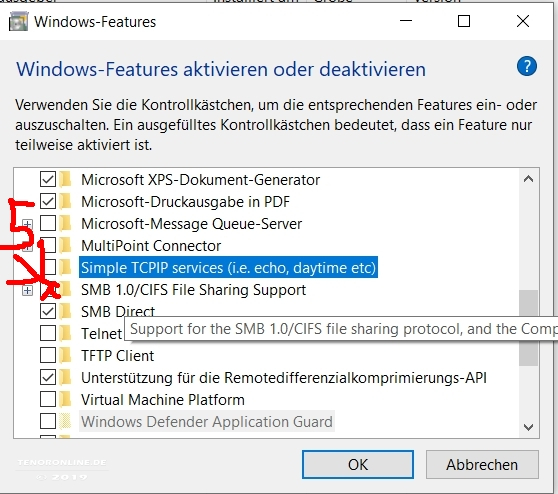Tick the Virtual Machine Platform checkbox

coord(48,400)
